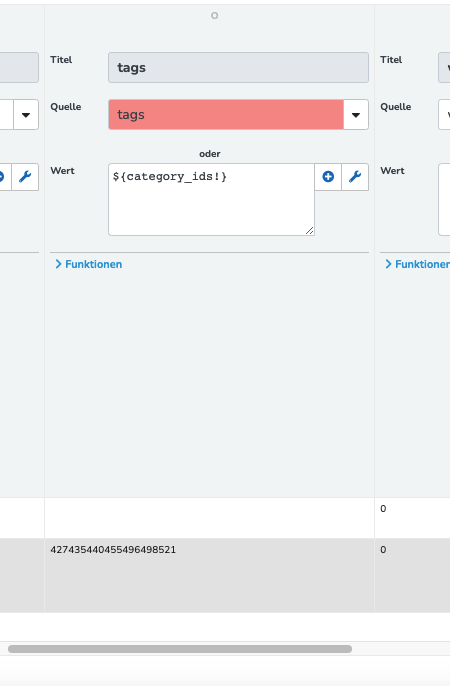Open the rightmost column's Quelle dropdown
This screenshot has height=686, width=450.
coord(444,115)
